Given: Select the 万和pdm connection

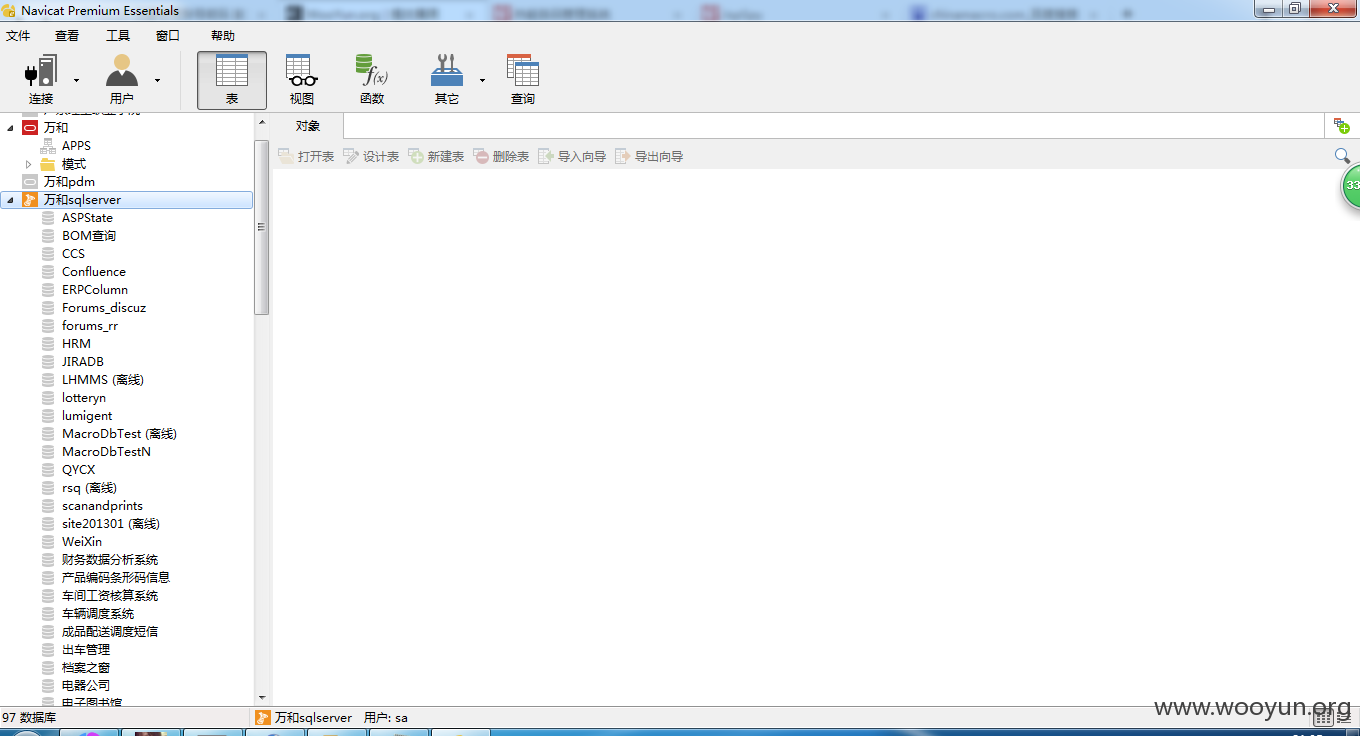Looking at the screenshot, I should pos(69,182).
